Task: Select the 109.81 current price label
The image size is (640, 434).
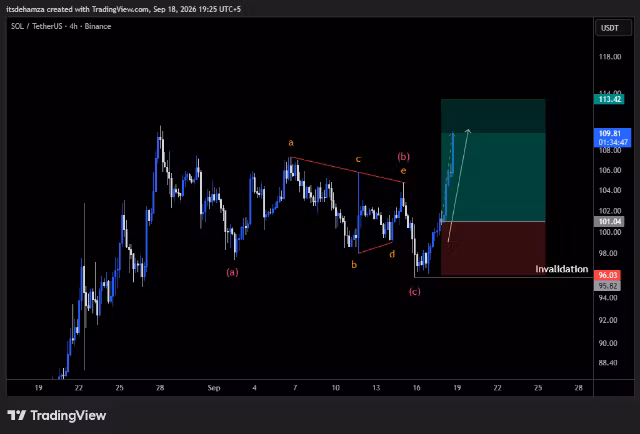Action: point(612,138)
